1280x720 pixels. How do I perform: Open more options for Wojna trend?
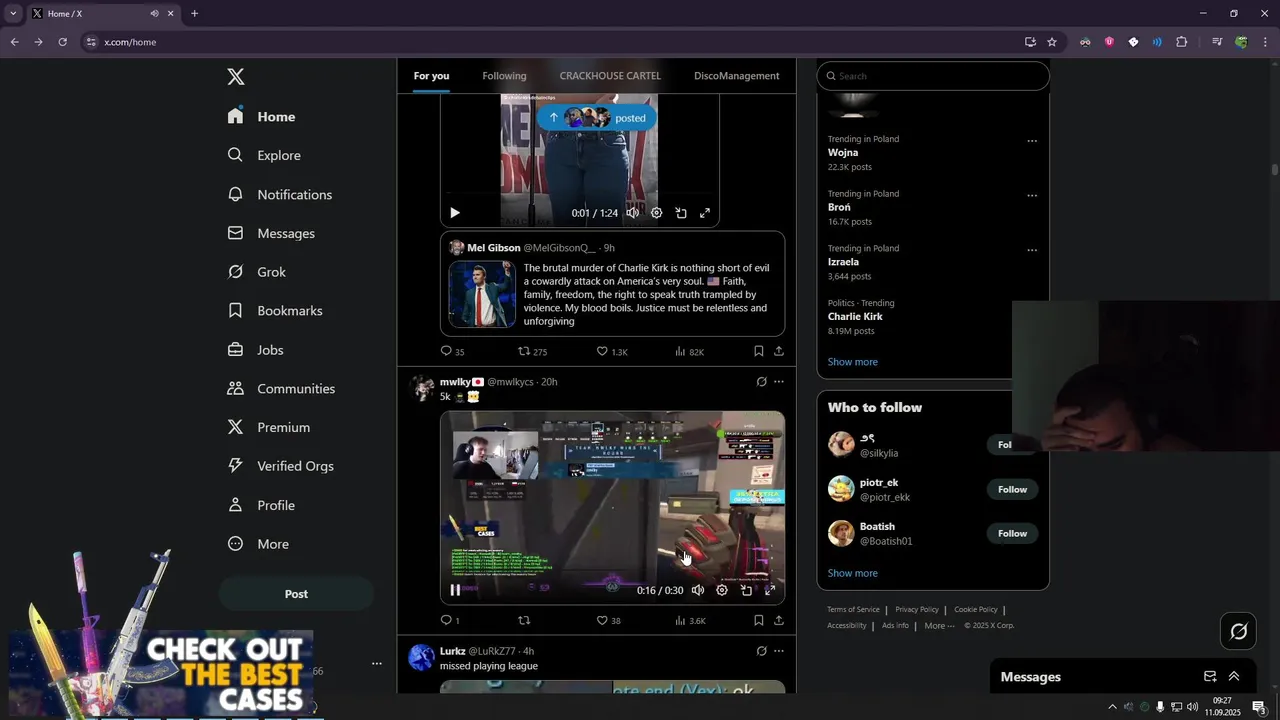[x=1032, y=141]
